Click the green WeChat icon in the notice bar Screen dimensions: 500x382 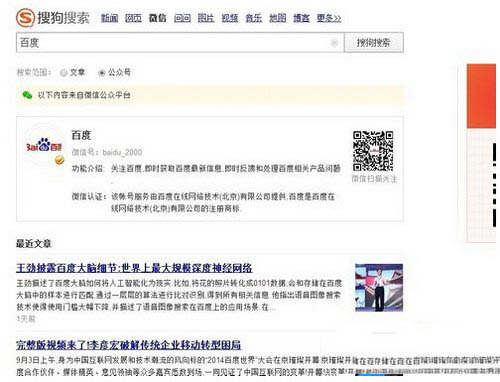(x=27, y=95)
